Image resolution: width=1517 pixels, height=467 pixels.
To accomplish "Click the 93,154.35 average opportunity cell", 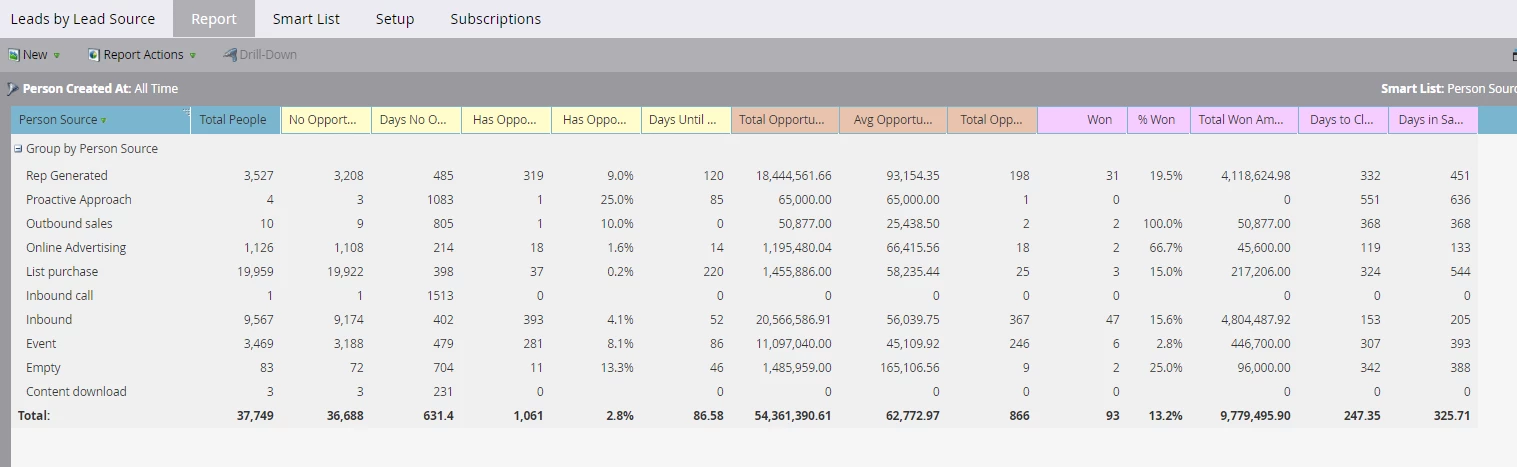I will pos(913,176).
